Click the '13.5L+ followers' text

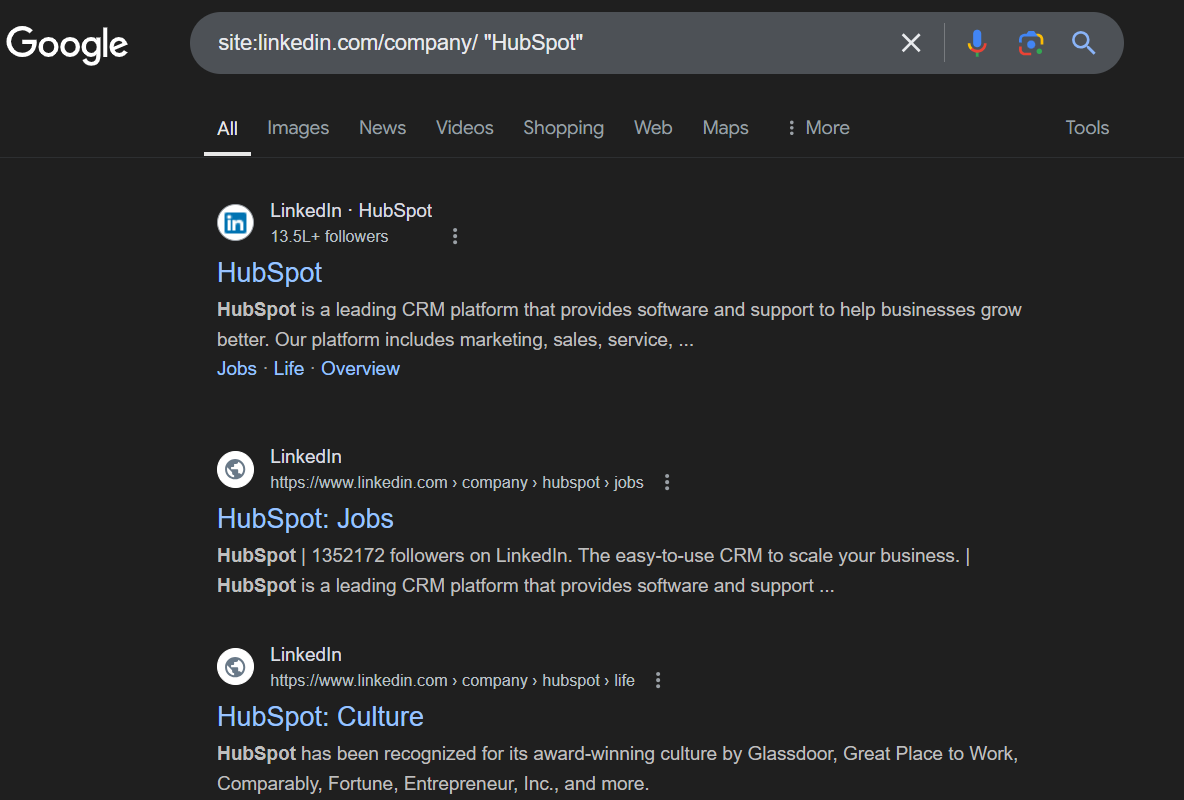329,236
